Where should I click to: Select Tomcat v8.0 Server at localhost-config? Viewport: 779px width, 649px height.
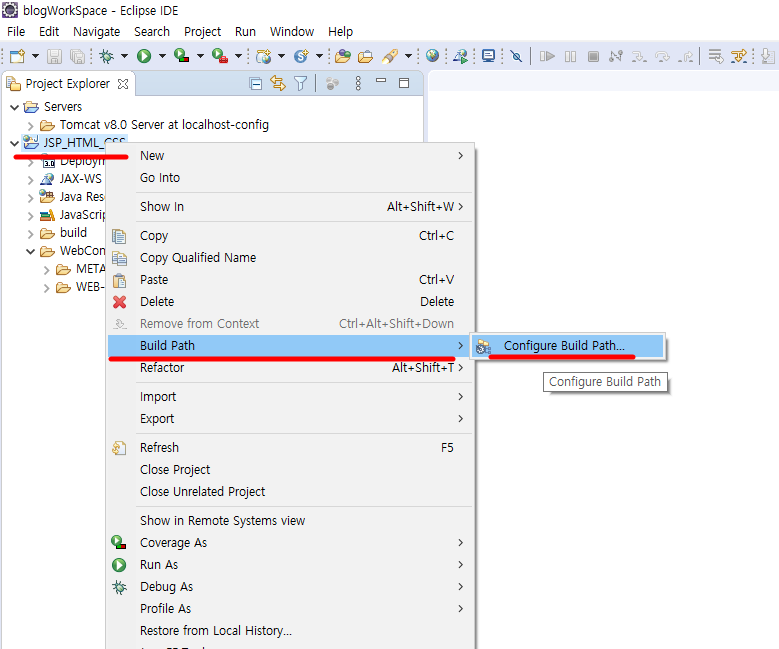164,125
